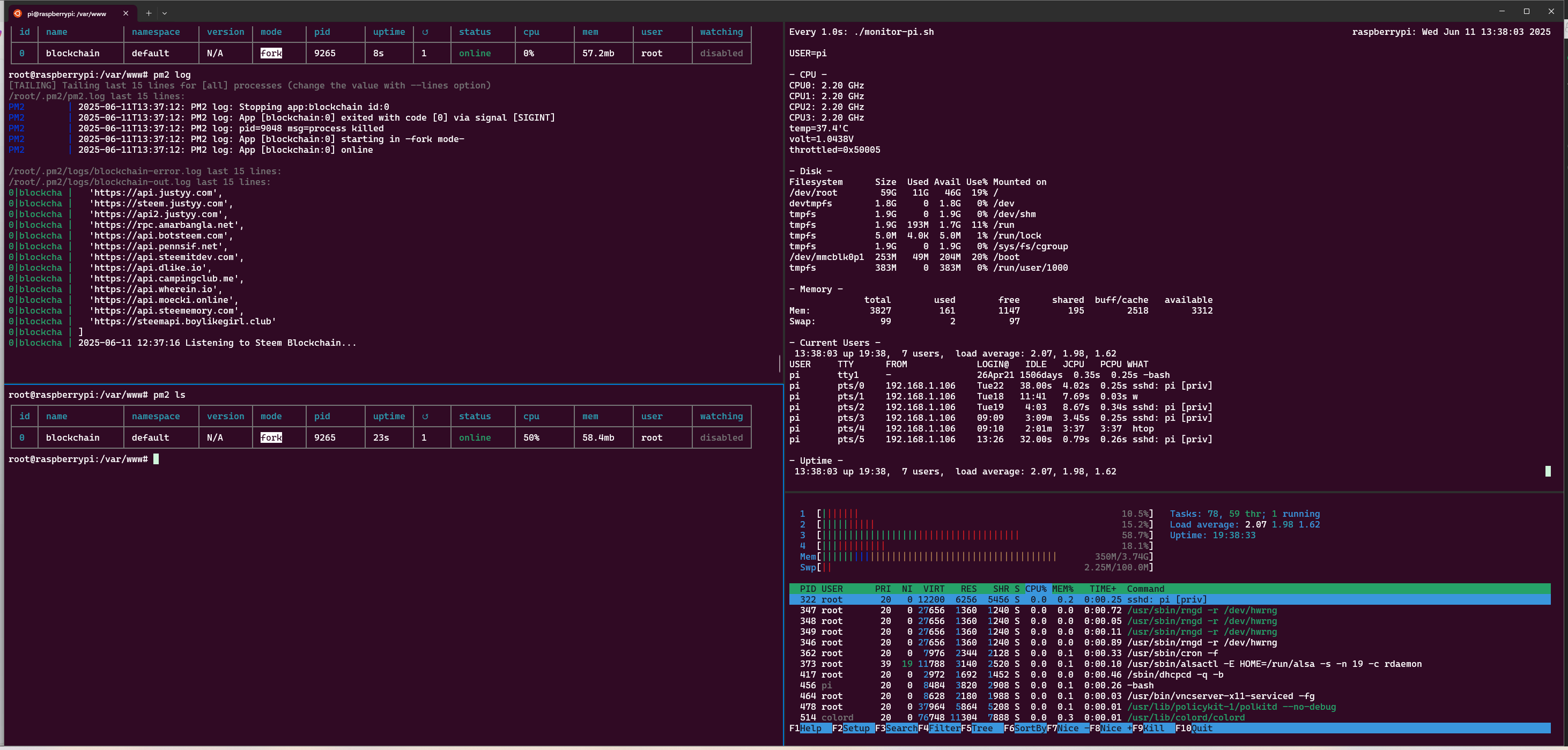Maximize the terminal window
The image size is (1568, 750).
click(1526, 12)
